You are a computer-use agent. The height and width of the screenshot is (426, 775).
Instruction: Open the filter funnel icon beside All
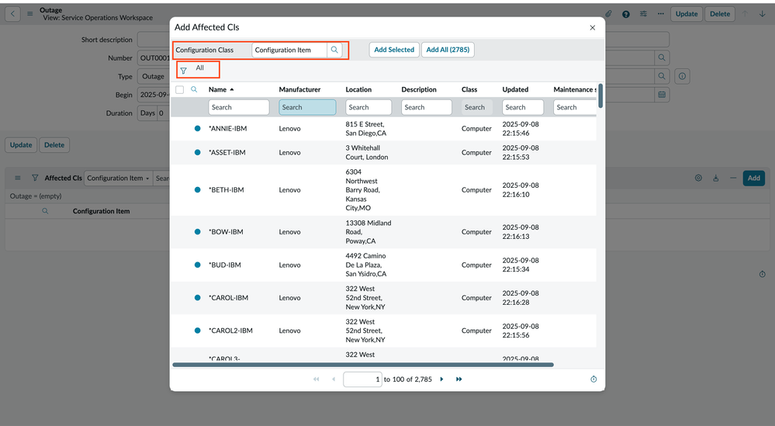(x=183, y=71)
